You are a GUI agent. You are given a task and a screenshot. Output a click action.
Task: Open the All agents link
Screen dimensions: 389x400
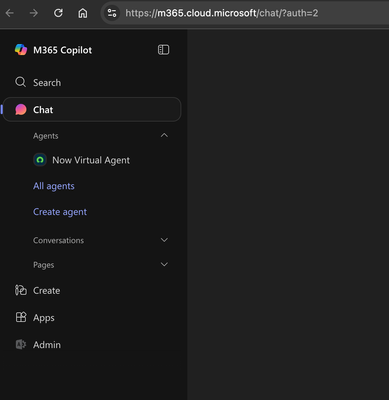pyautogui.click(x=54, y=186)
